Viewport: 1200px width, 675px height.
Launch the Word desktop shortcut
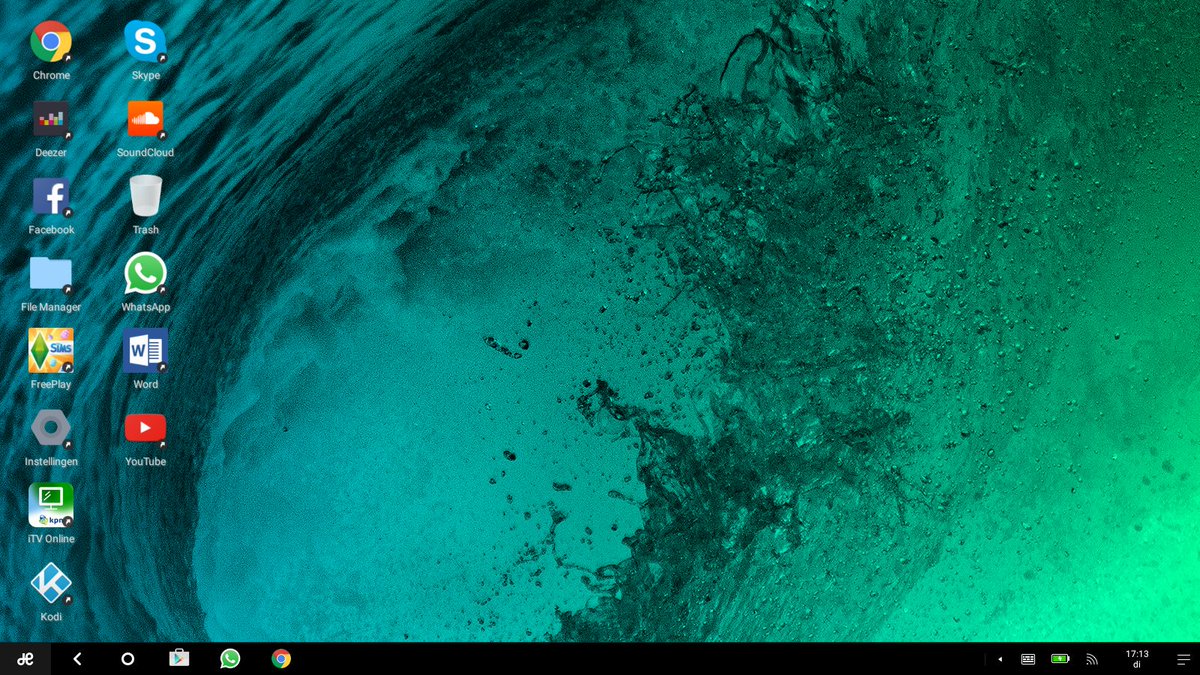point(145,350)
